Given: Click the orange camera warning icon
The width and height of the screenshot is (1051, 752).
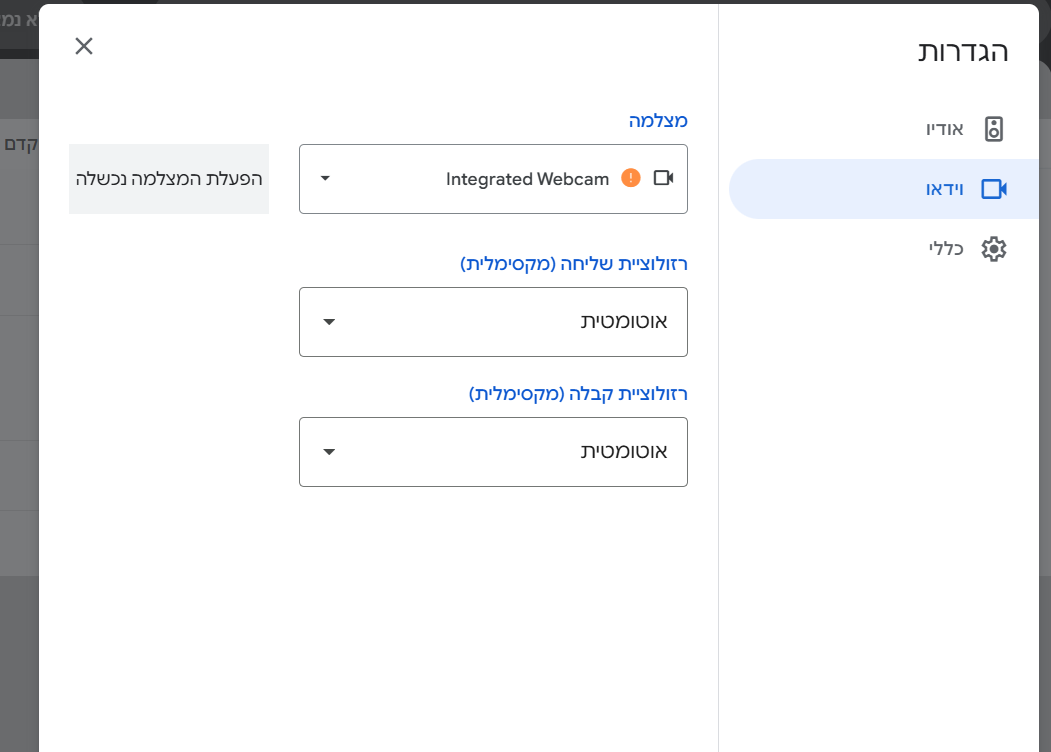Looking at the screenshot, I should coord(630,178).
